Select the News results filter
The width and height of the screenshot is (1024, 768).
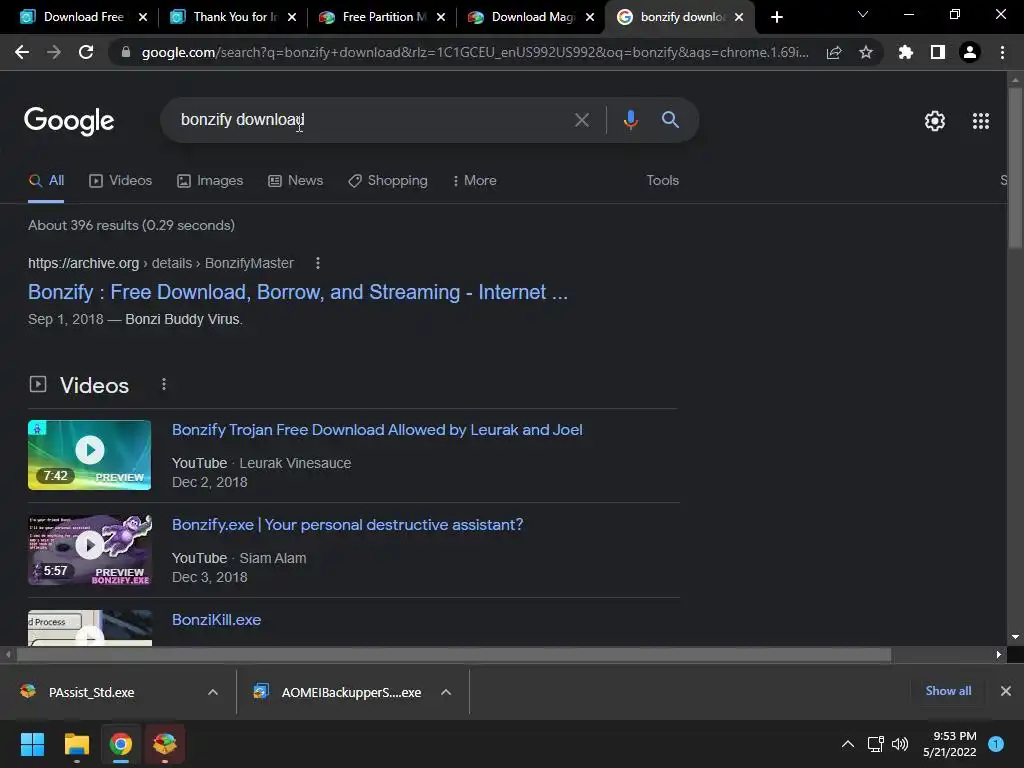coord(296,181)
